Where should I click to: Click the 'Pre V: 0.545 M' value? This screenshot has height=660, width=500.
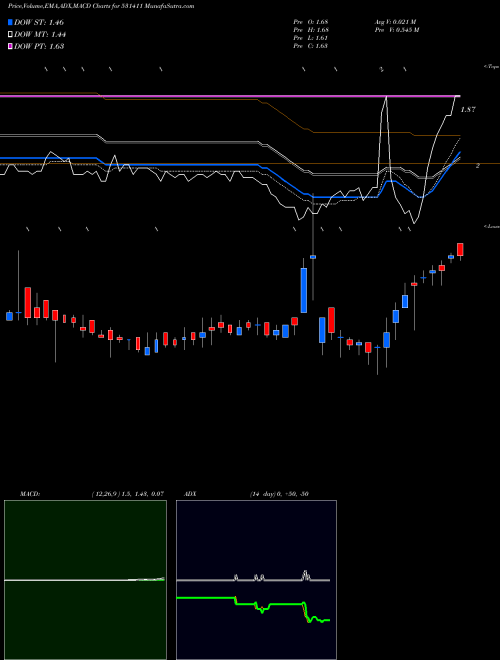pos(397,30)
